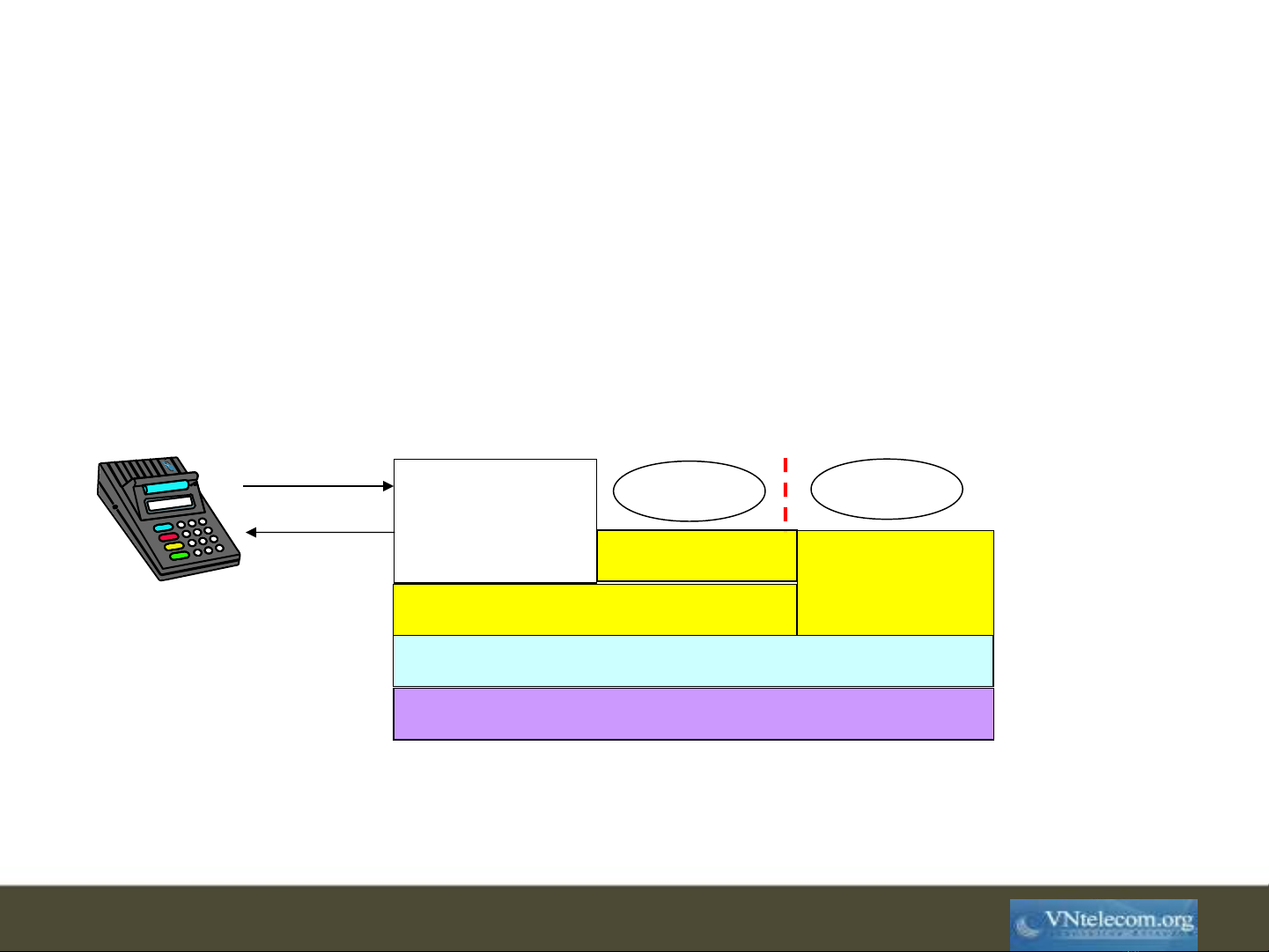
Task: Open the VNtelecom.org logo link
Action: pyautogui.click(x=1103, y=924)
